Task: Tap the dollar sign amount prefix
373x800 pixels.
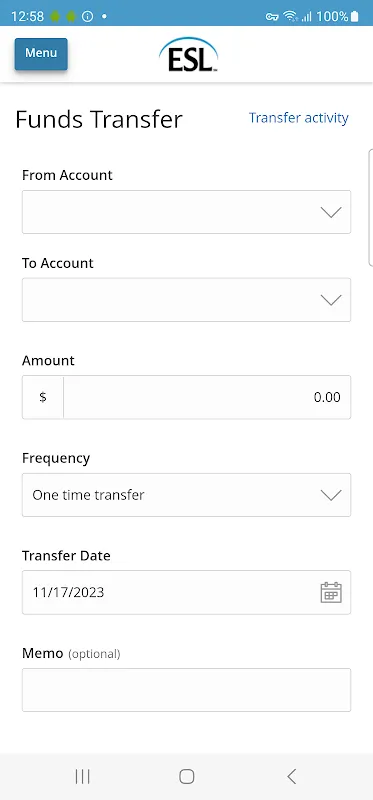Action: pyautogui.click(x=43, y=397)
